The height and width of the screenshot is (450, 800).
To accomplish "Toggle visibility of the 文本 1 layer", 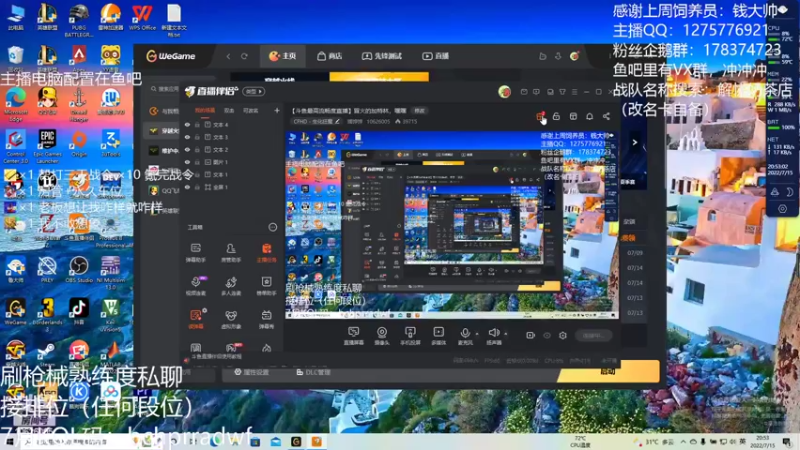I will (187, 174).
